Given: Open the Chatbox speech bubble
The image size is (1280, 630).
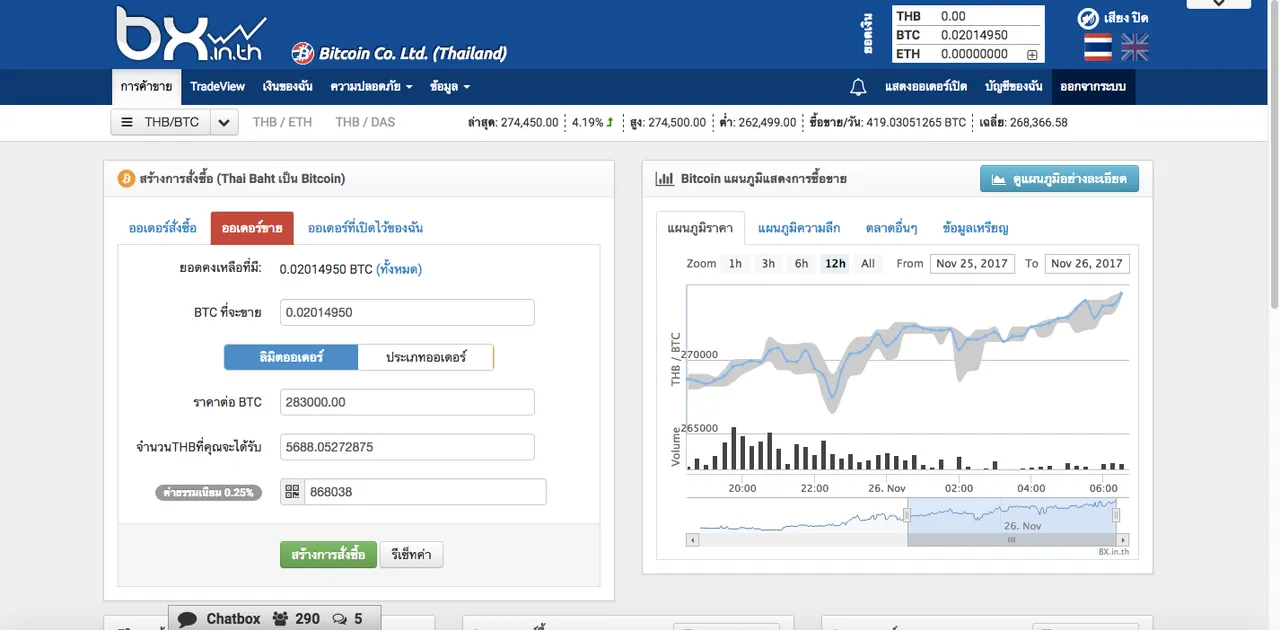Looking at the screenshot, I should pyautogui.click(x=187, y=619).
